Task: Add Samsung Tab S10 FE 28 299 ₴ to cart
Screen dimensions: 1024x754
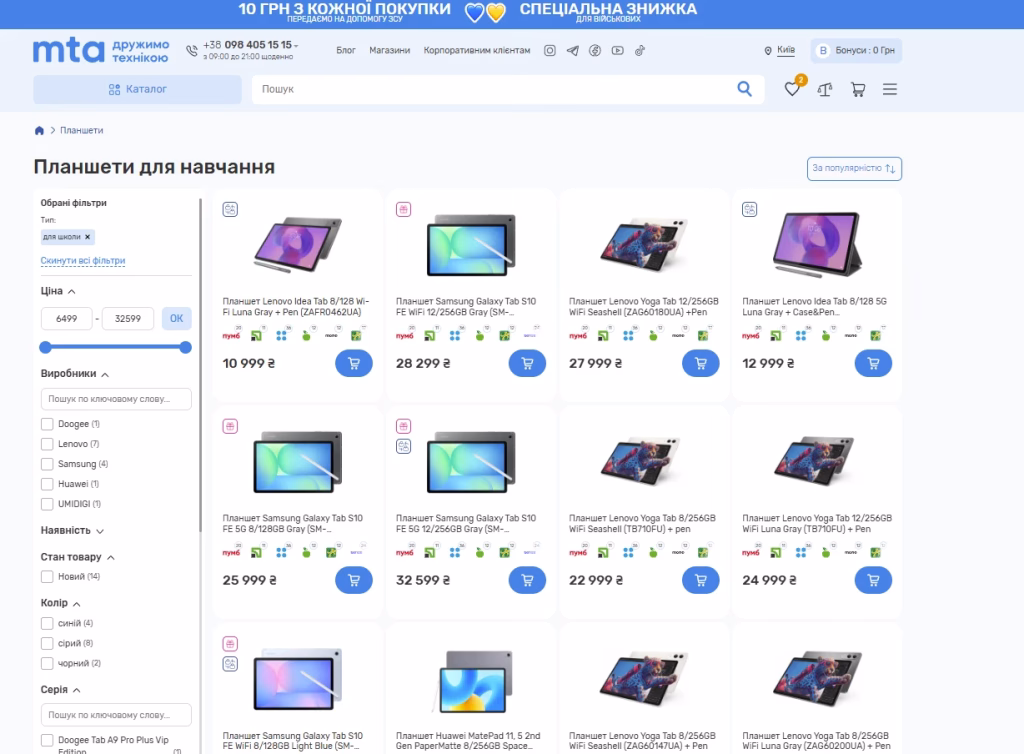Action: pyautogui.click(x=527, y=364)
